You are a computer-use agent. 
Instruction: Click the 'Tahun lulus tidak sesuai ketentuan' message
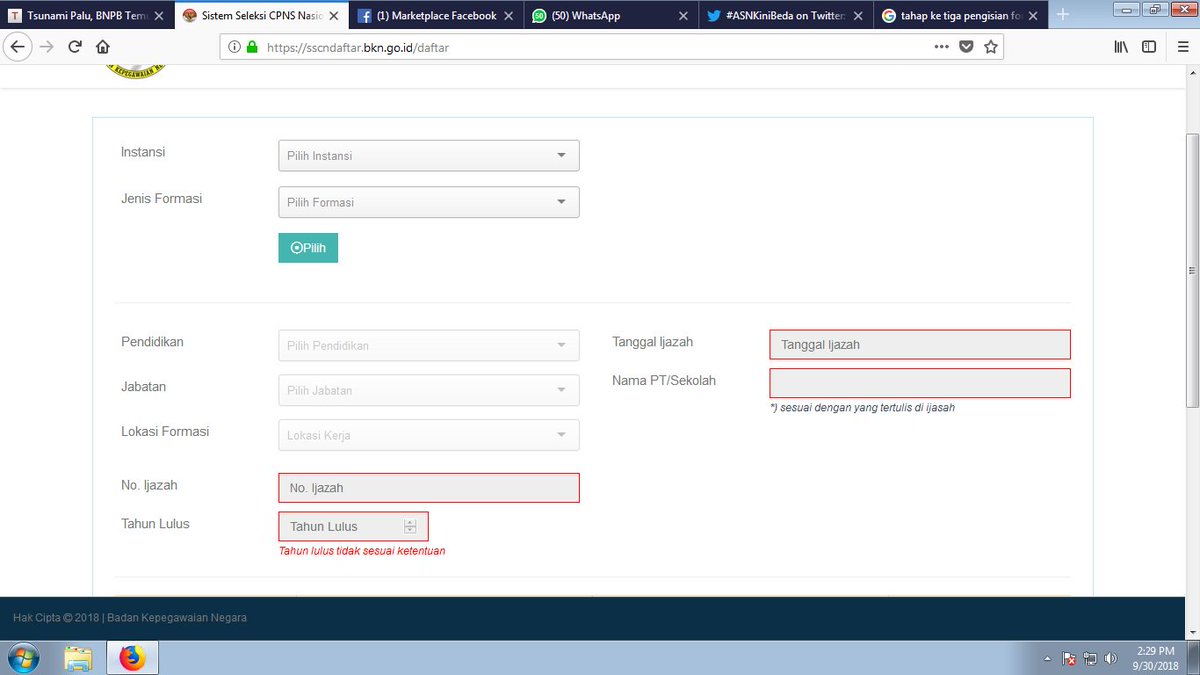362,551
